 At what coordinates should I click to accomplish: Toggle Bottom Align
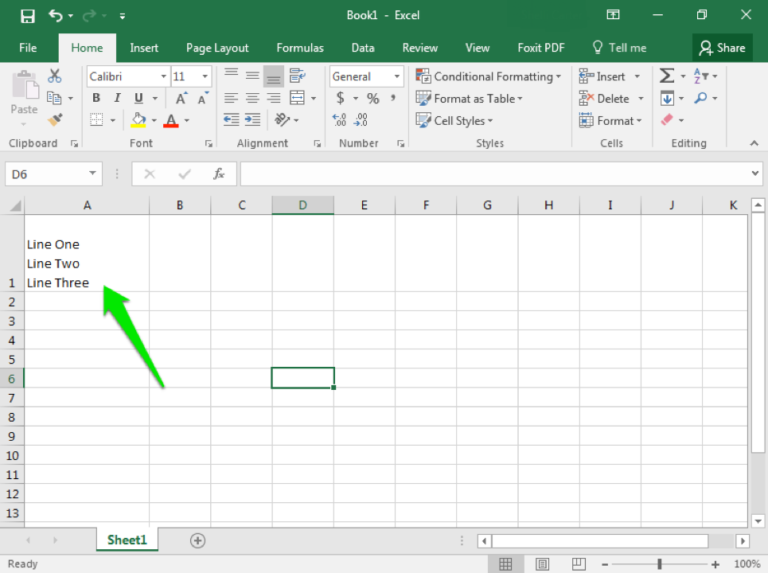click(274, 76)
